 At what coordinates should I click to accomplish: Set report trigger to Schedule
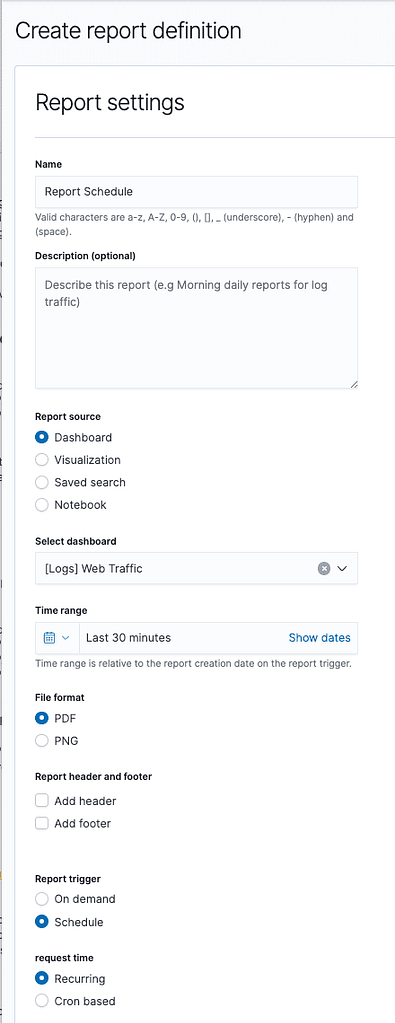tap(42, 922)
